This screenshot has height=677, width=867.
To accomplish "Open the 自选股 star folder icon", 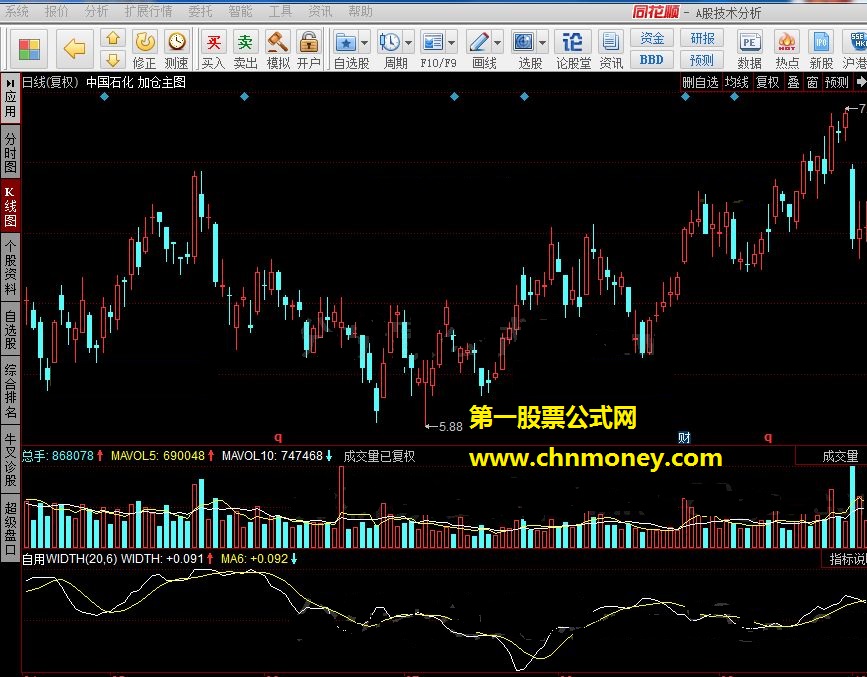I will point(346,42).
